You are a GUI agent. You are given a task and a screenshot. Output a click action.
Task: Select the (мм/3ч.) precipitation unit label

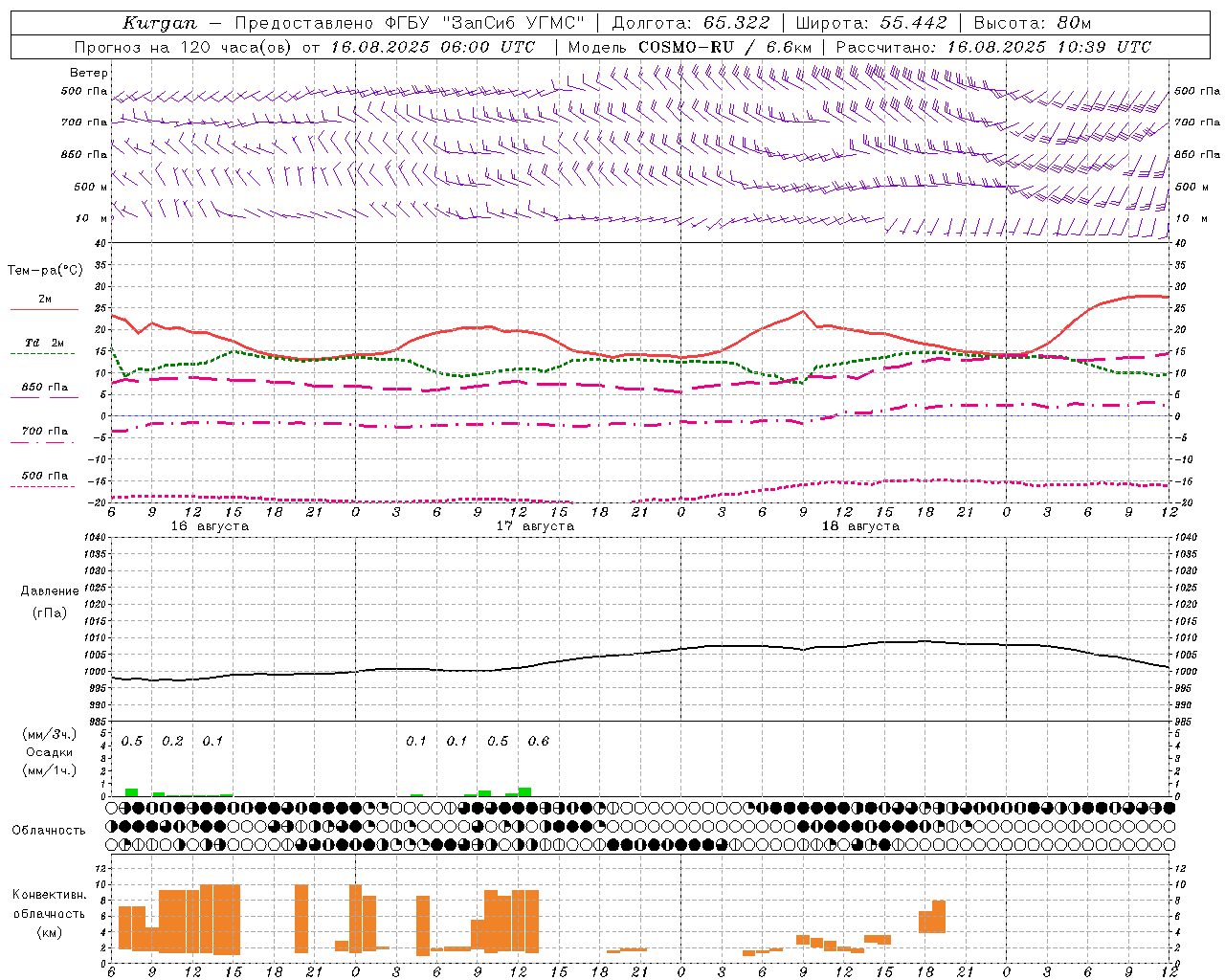(x=50, y=735)
